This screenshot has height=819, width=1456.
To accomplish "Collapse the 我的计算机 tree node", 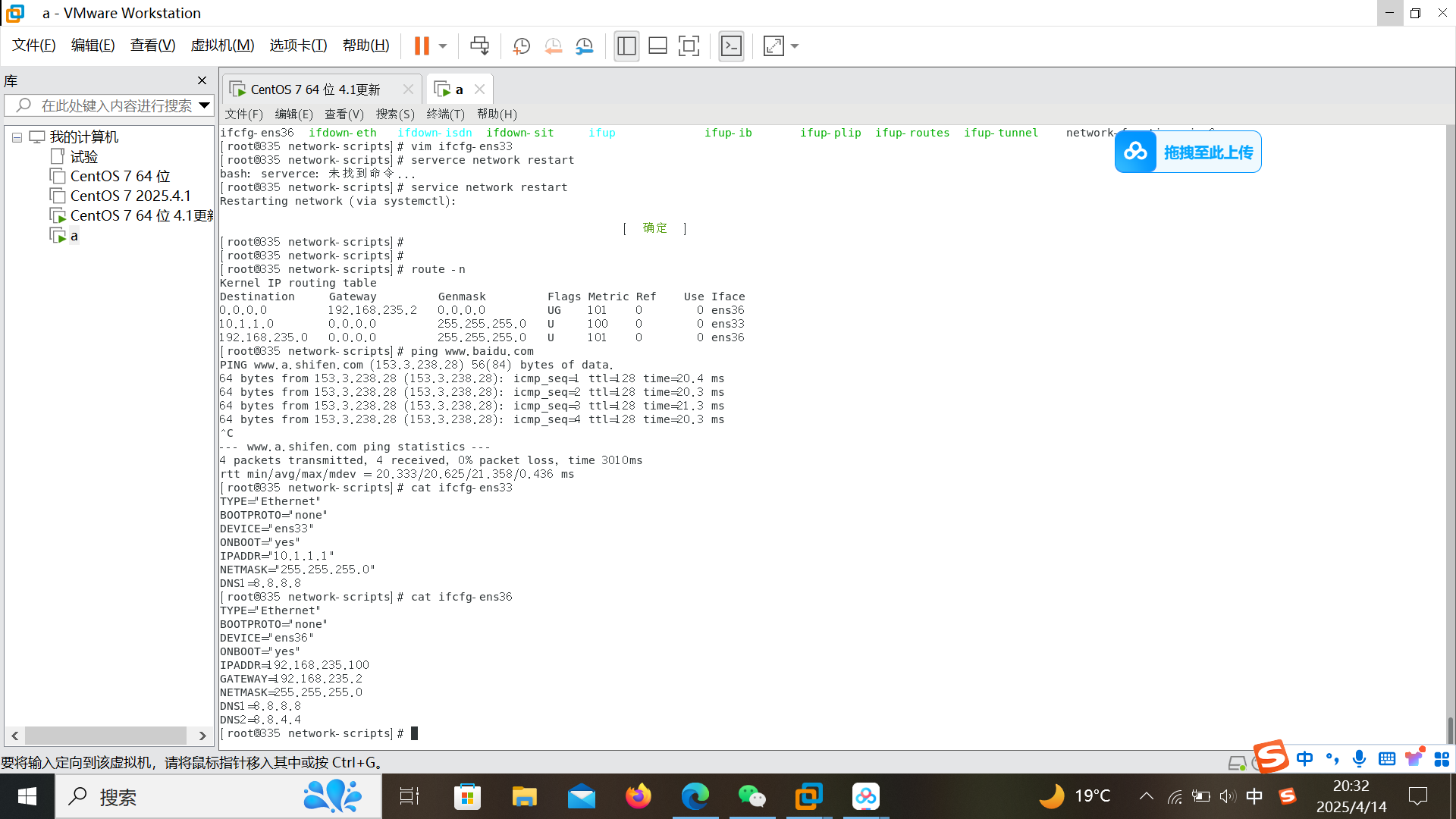I will pos(17,138).
